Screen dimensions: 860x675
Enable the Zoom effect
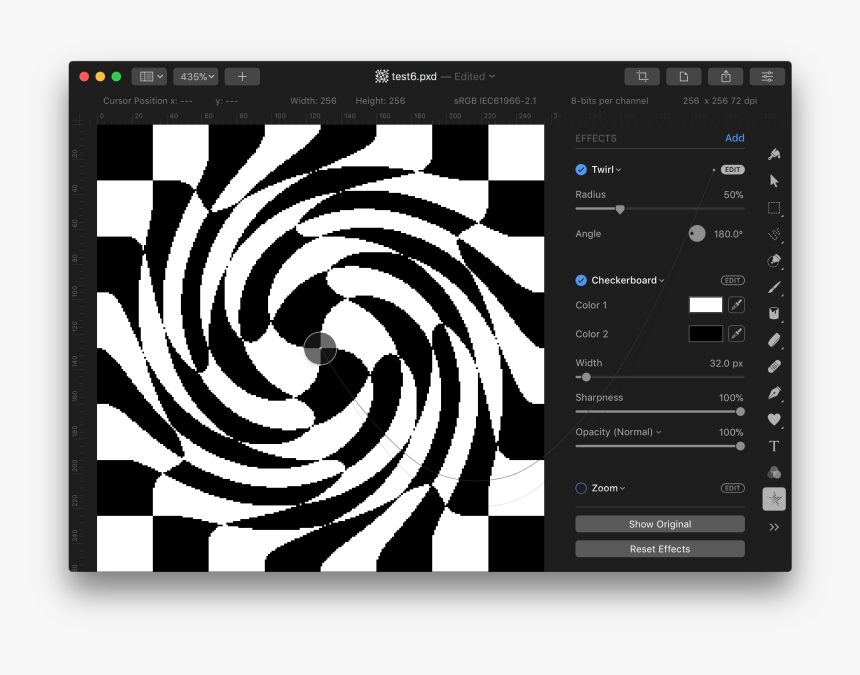click(581, 488)
